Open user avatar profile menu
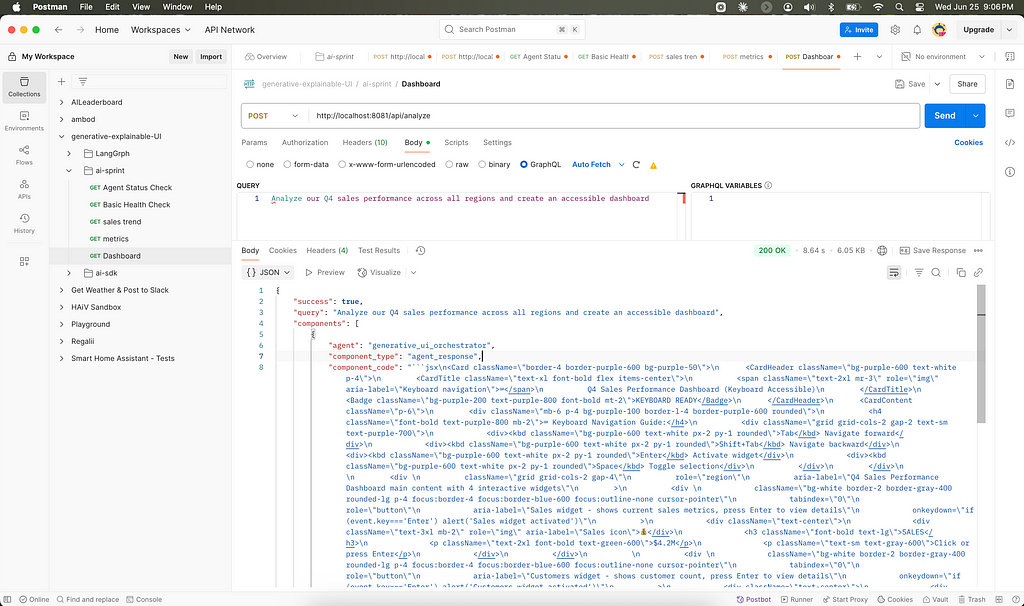The height and width of the screenshot is (606, 1024). (x=939, y=29)
